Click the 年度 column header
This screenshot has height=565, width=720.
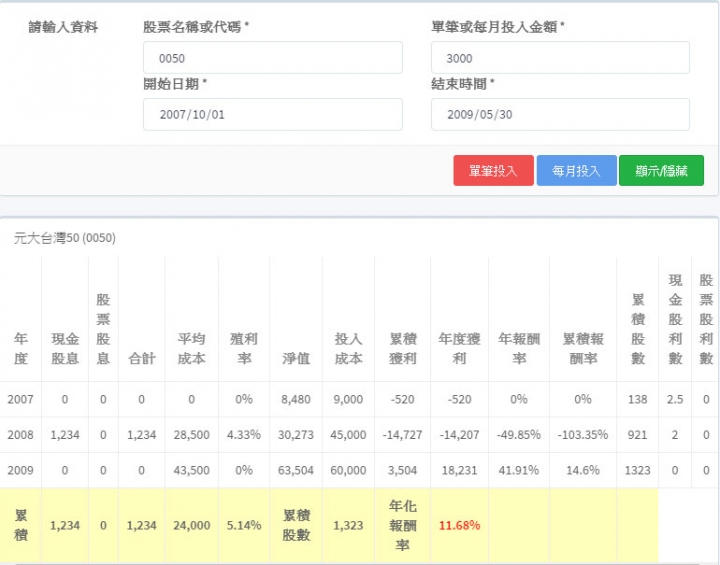(21, 349)
